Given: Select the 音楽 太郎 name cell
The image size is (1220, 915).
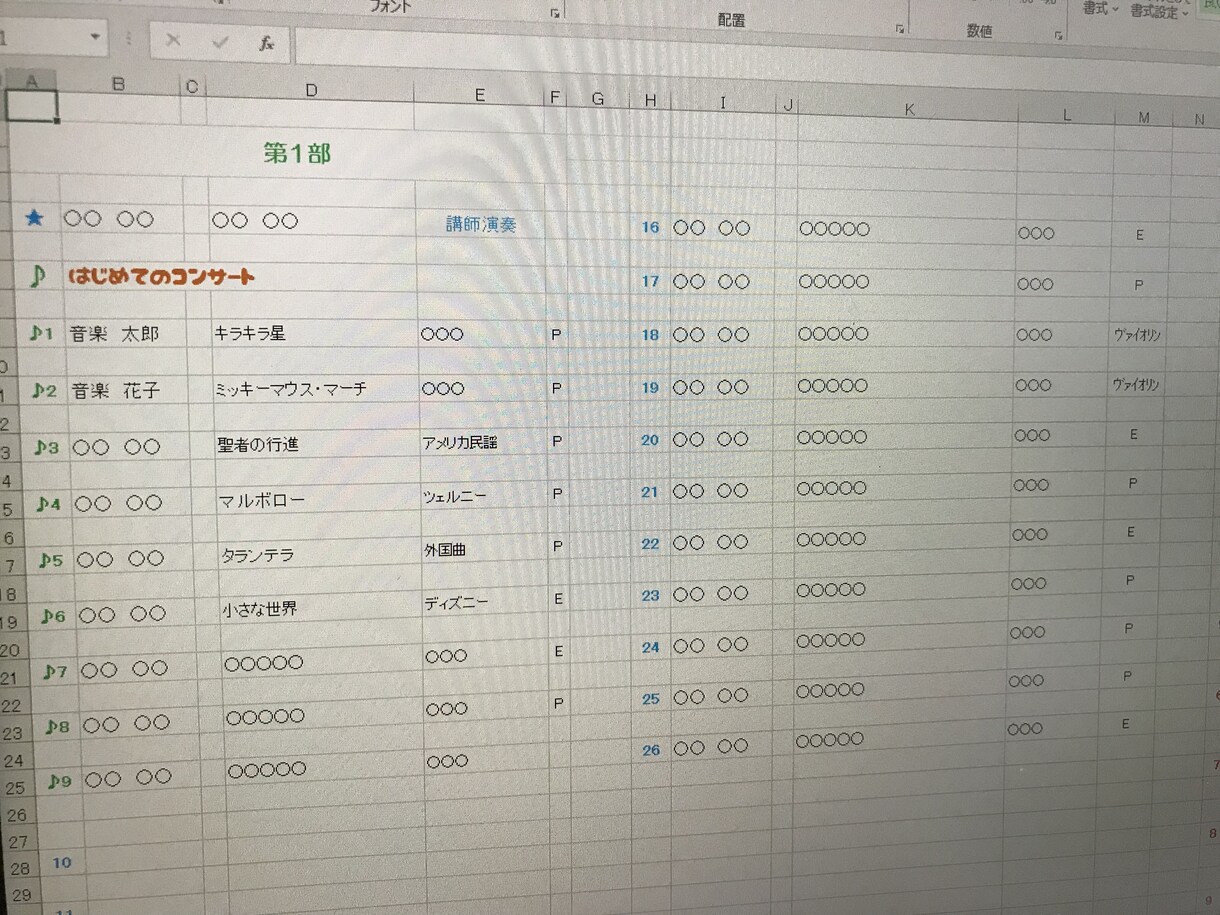Looking at the screenshot, I should [114, 333].
